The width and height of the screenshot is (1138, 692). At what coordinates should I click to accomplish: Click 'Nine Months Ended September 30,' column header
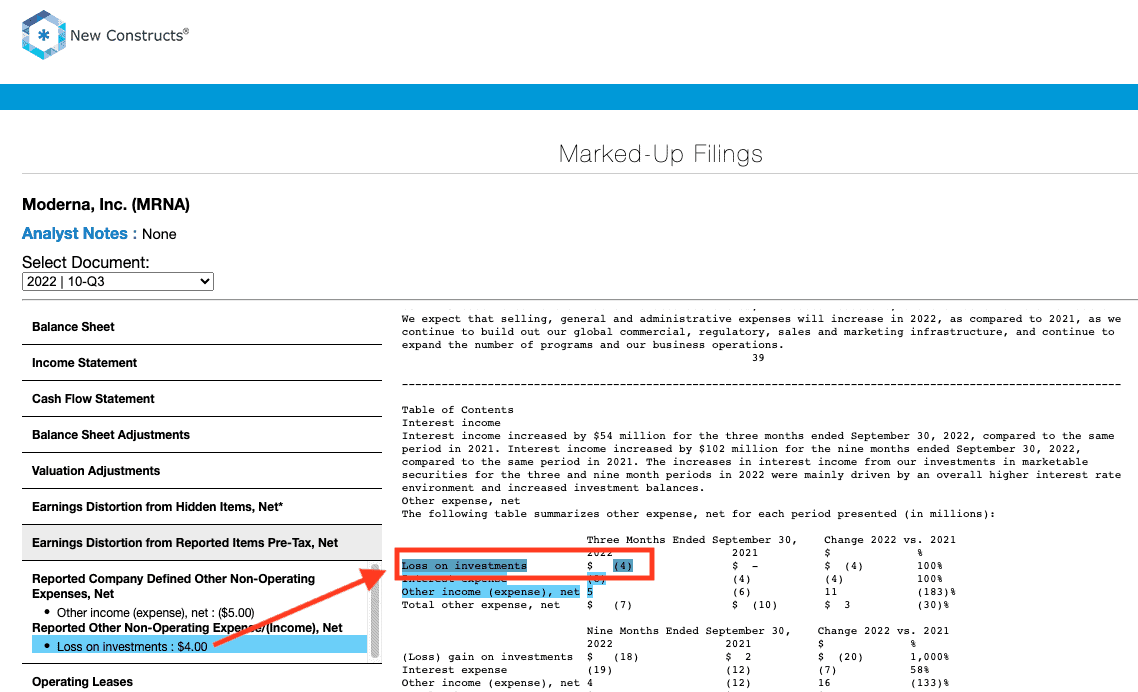[689, 631]
